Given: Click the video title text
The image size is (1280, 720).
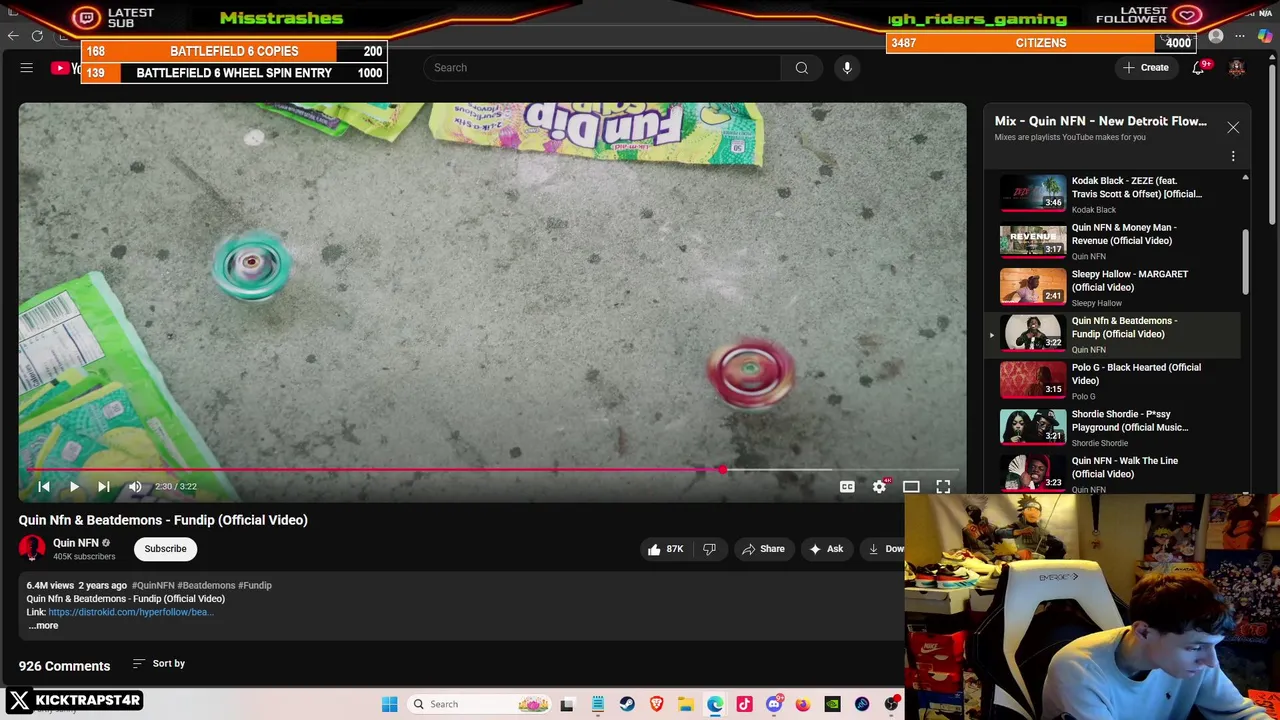Looking at the screenshot, I should [x=163, y=520].
